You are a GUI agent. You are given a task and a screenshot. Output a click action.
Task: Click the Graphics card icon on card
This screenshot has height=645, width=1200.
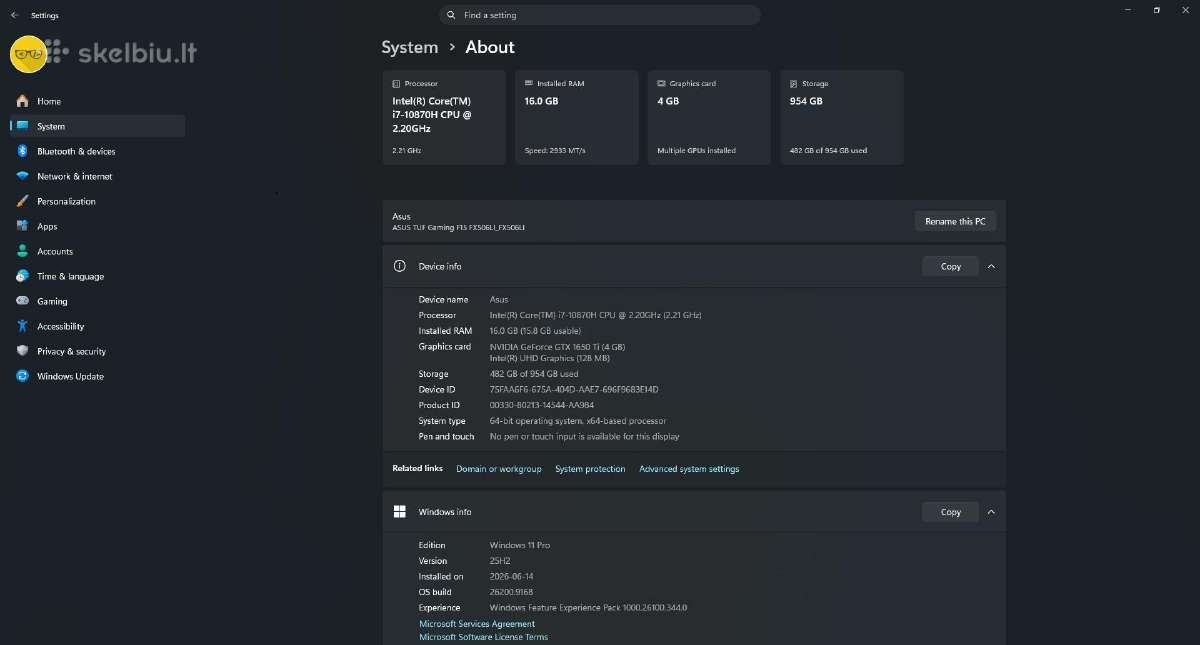pyautogui.click(x=662, y=84)
